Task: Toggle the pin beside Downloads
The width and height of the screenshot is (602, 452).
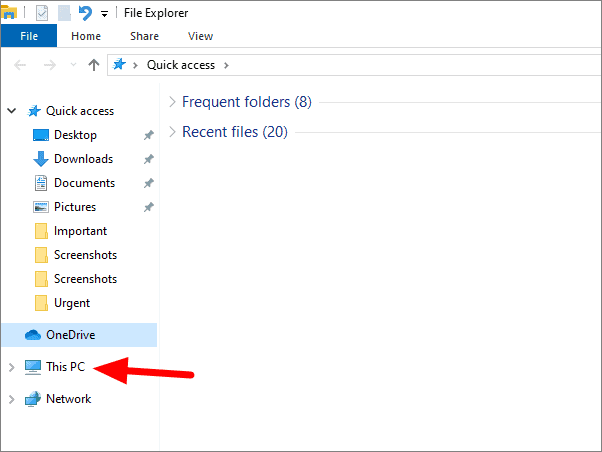Action: 149,159
